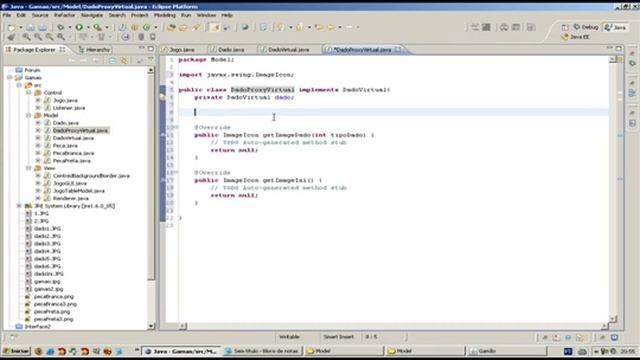Switch to the Jogo.java editor tab
The height and width of the screenshot is (360, 640).
pos(182,49)
